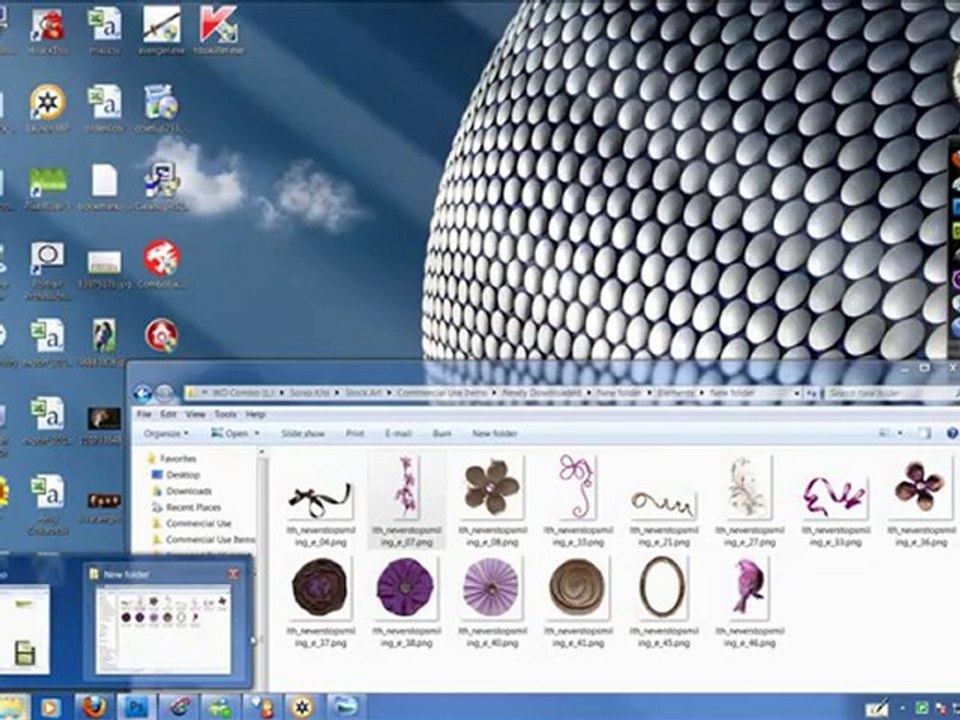This screenshot has height=720, width=960.
Task: Click the Print toolbar button
Action: click(x=354, y=433)
